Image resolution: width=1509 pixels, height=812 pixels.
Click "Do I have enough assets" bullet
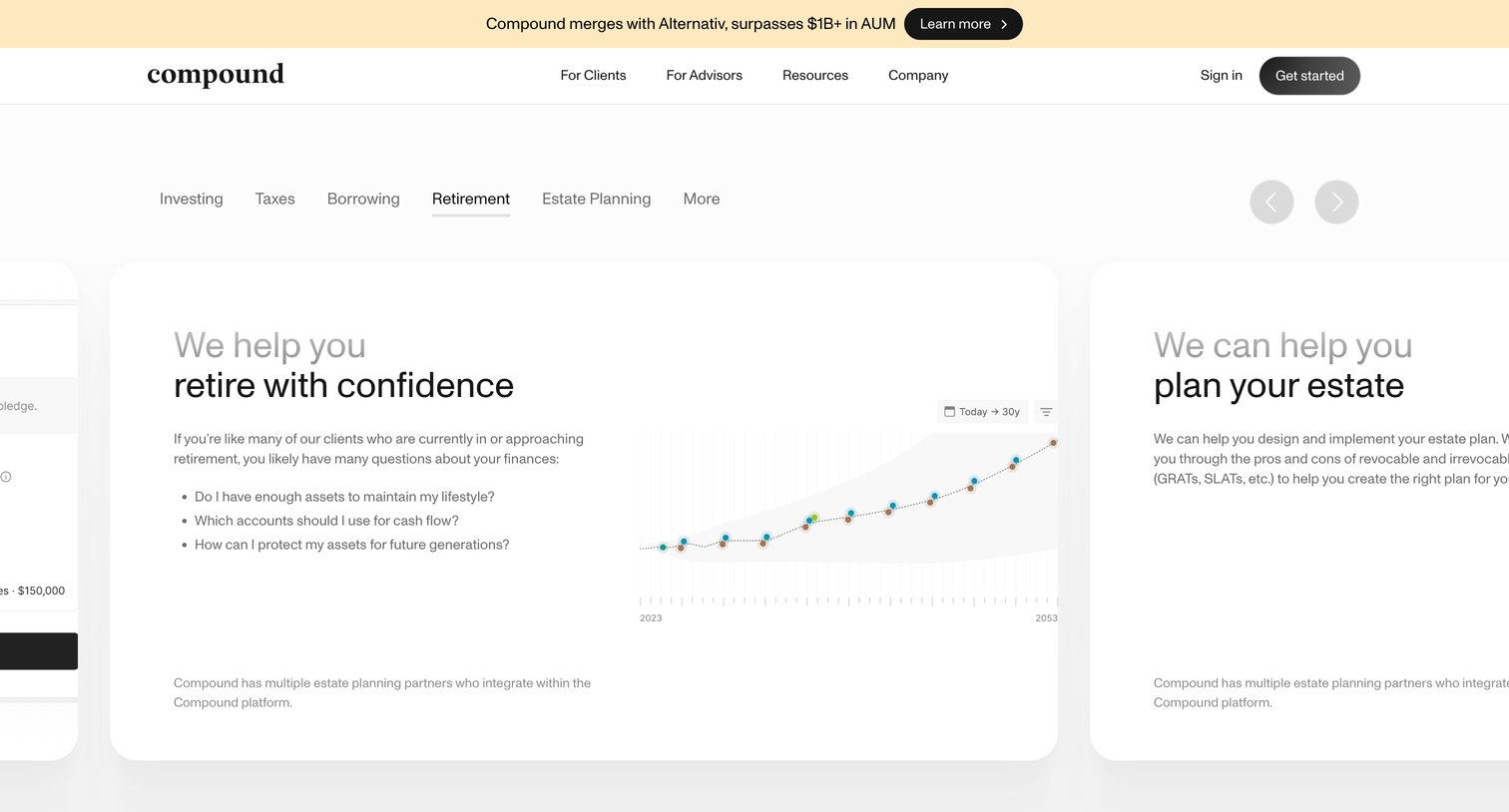[x=344, y=497]
